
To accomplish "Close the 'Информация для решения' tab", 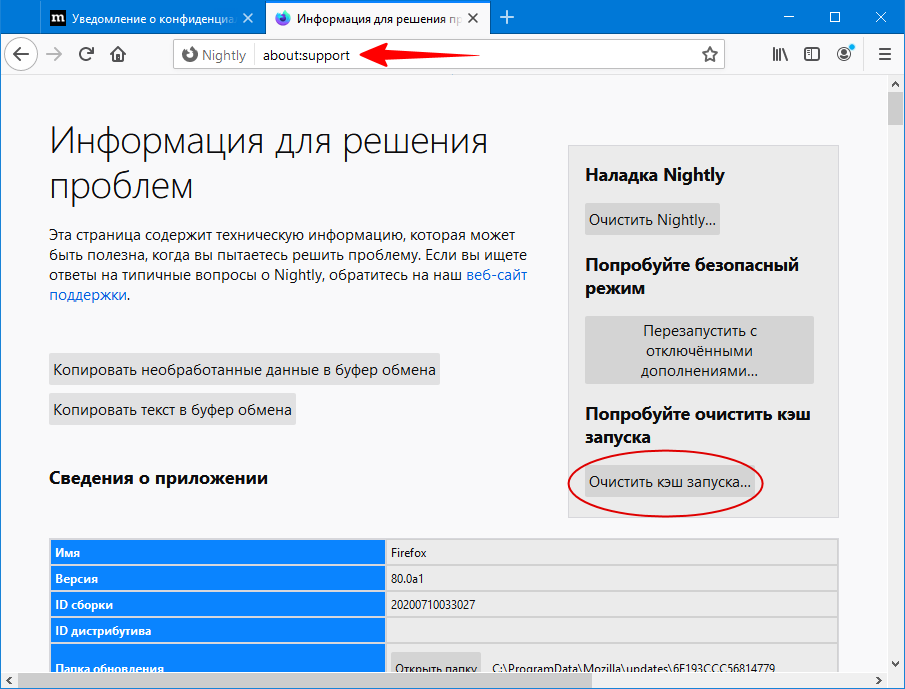I will pos(473,18).
